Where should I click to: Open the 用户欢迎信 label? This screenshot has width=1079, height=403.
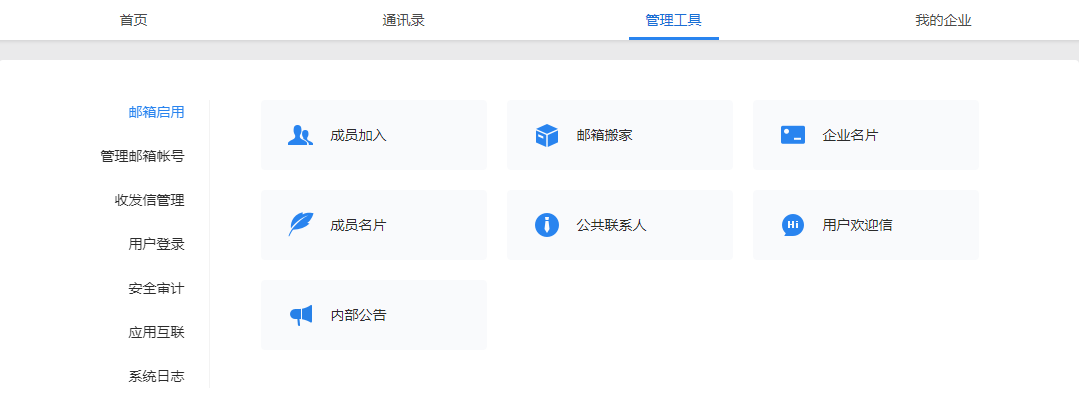(857, 225)
